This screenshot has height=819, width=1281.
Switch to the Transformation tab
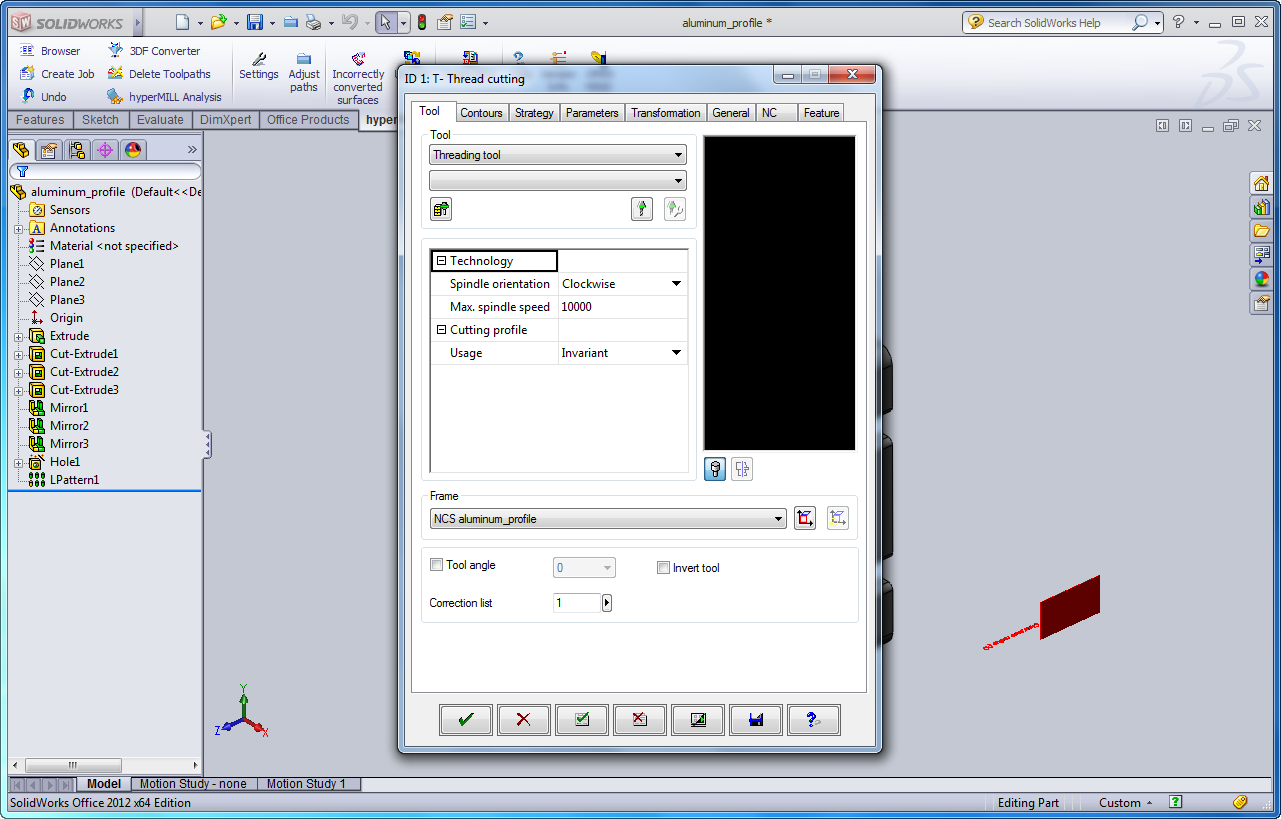[x=666, y=113]
